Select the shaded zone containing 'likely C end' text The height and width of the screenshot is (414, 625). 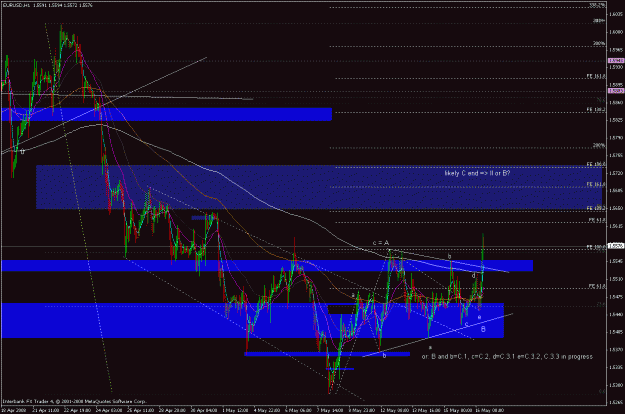point(319,187)
